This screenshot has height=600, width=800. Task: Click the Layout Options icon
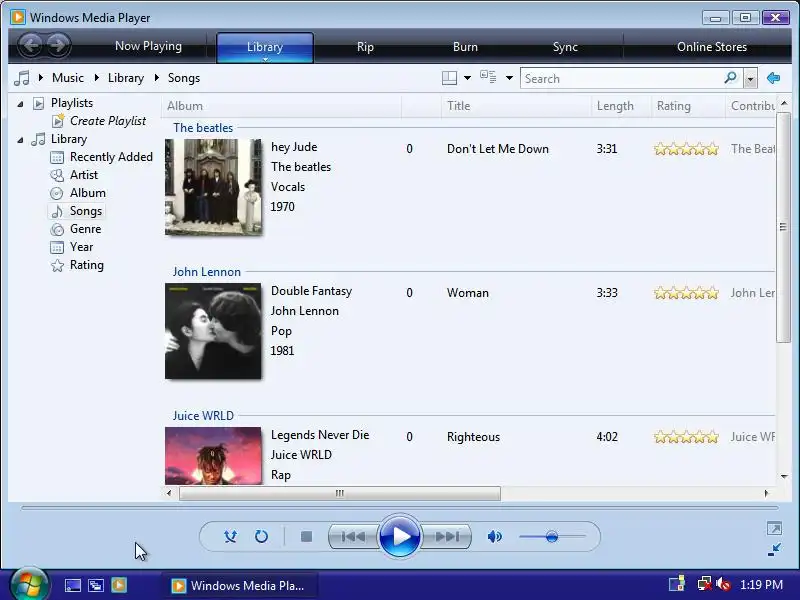tap(449, 78)
